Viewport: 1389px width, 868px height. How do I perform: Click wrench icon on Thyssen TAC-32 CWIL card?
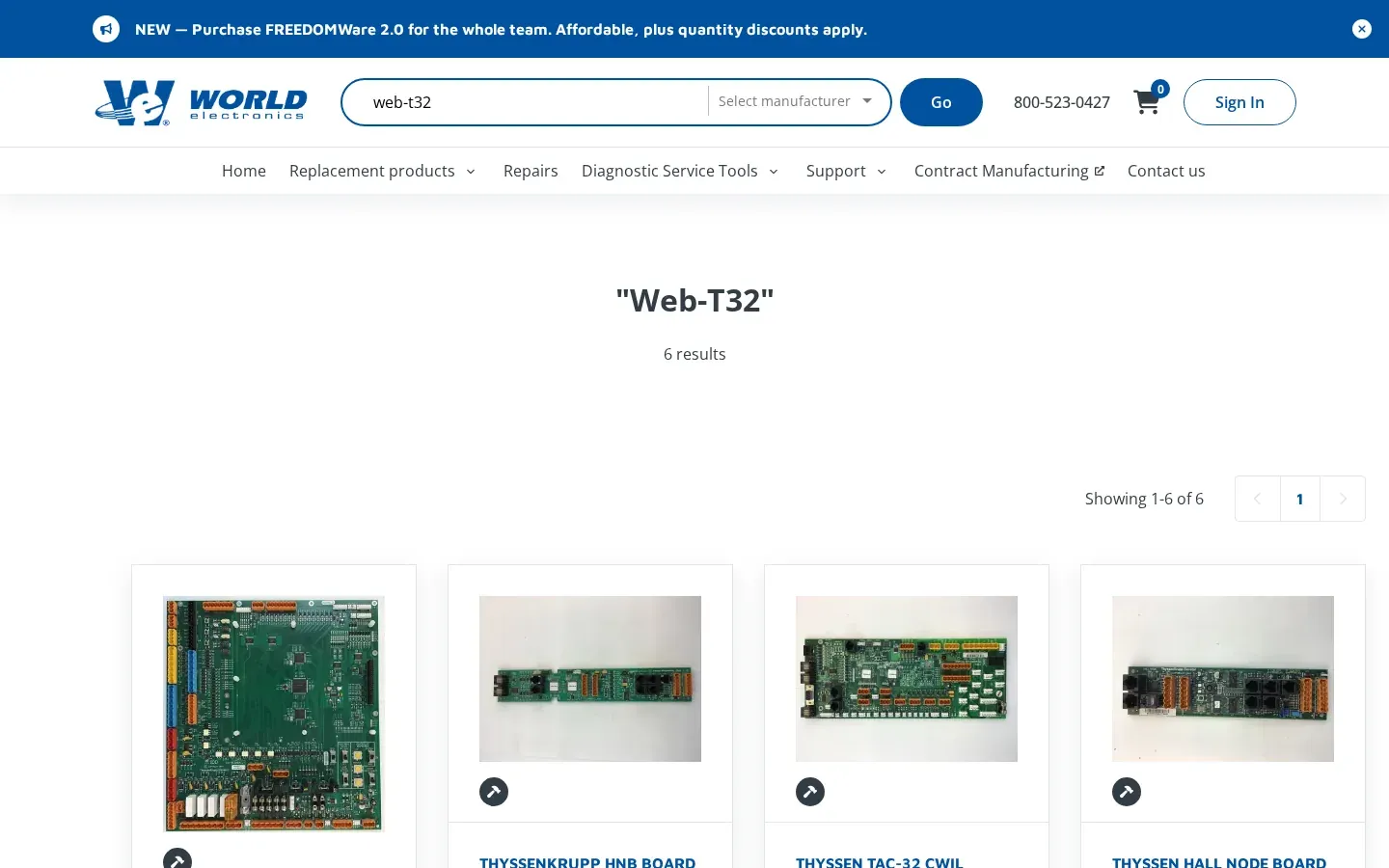(x=810, y=792)
